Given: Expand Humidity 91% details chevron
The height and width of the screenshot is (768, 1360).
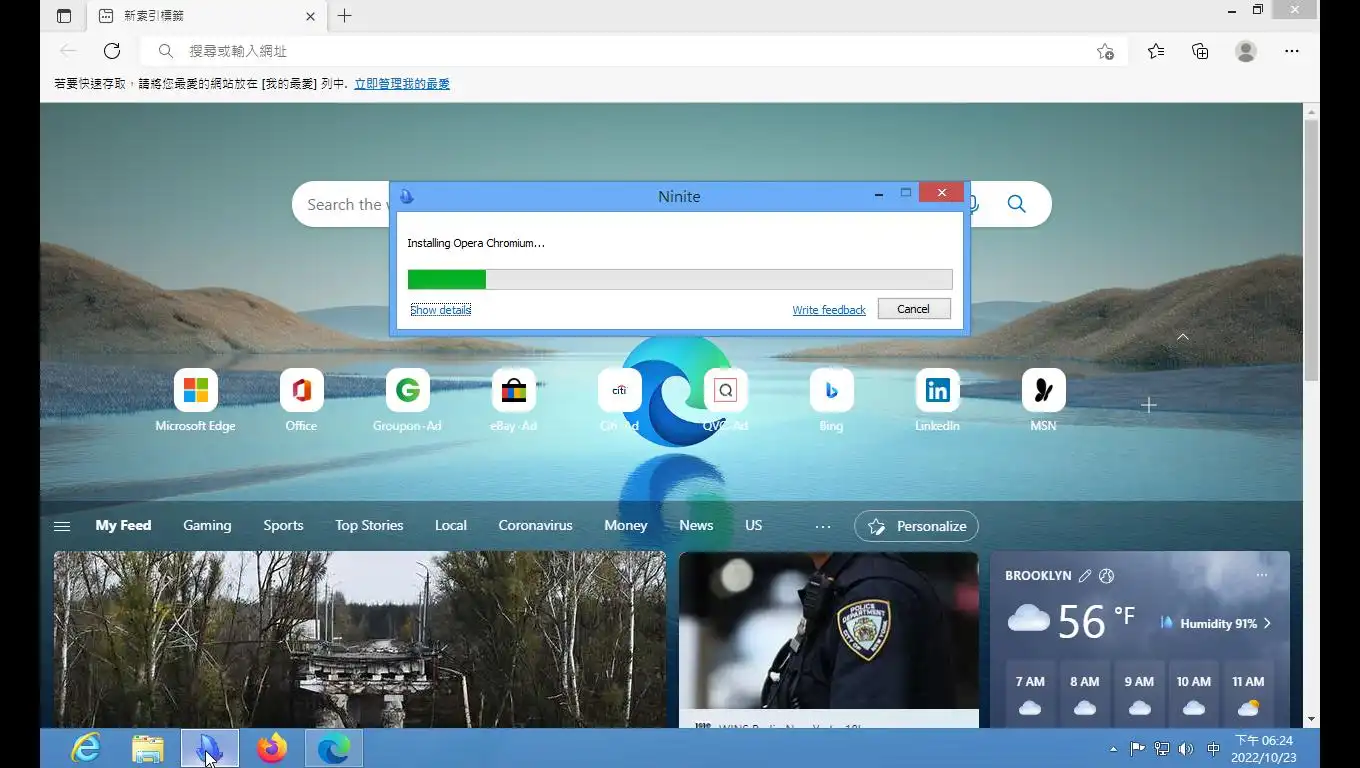Looking at the screenshot, I should click(1268, 623).
